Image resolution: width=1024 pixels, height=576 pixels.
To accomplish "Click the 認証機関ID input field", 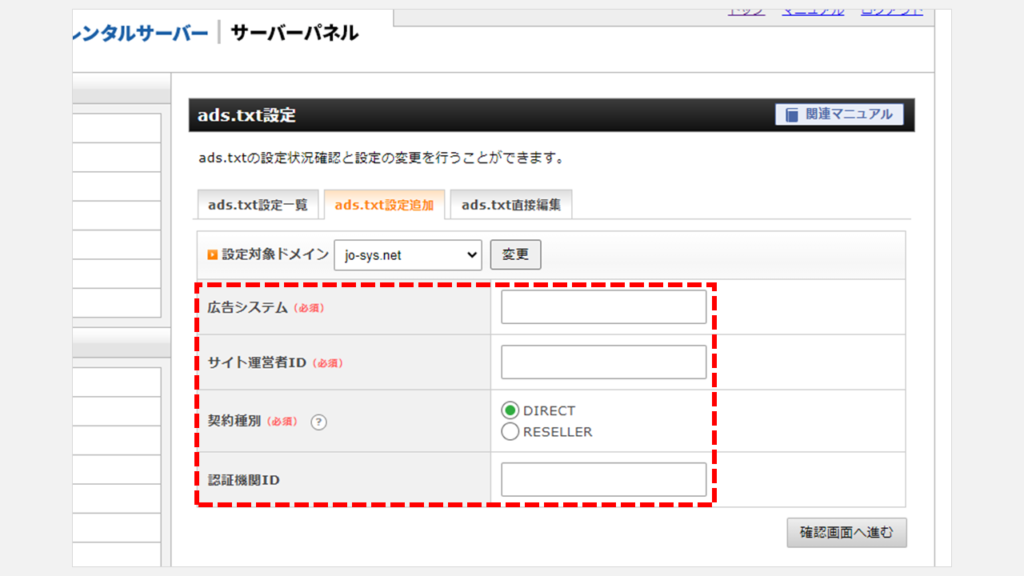I will click(x=603, y=480).
